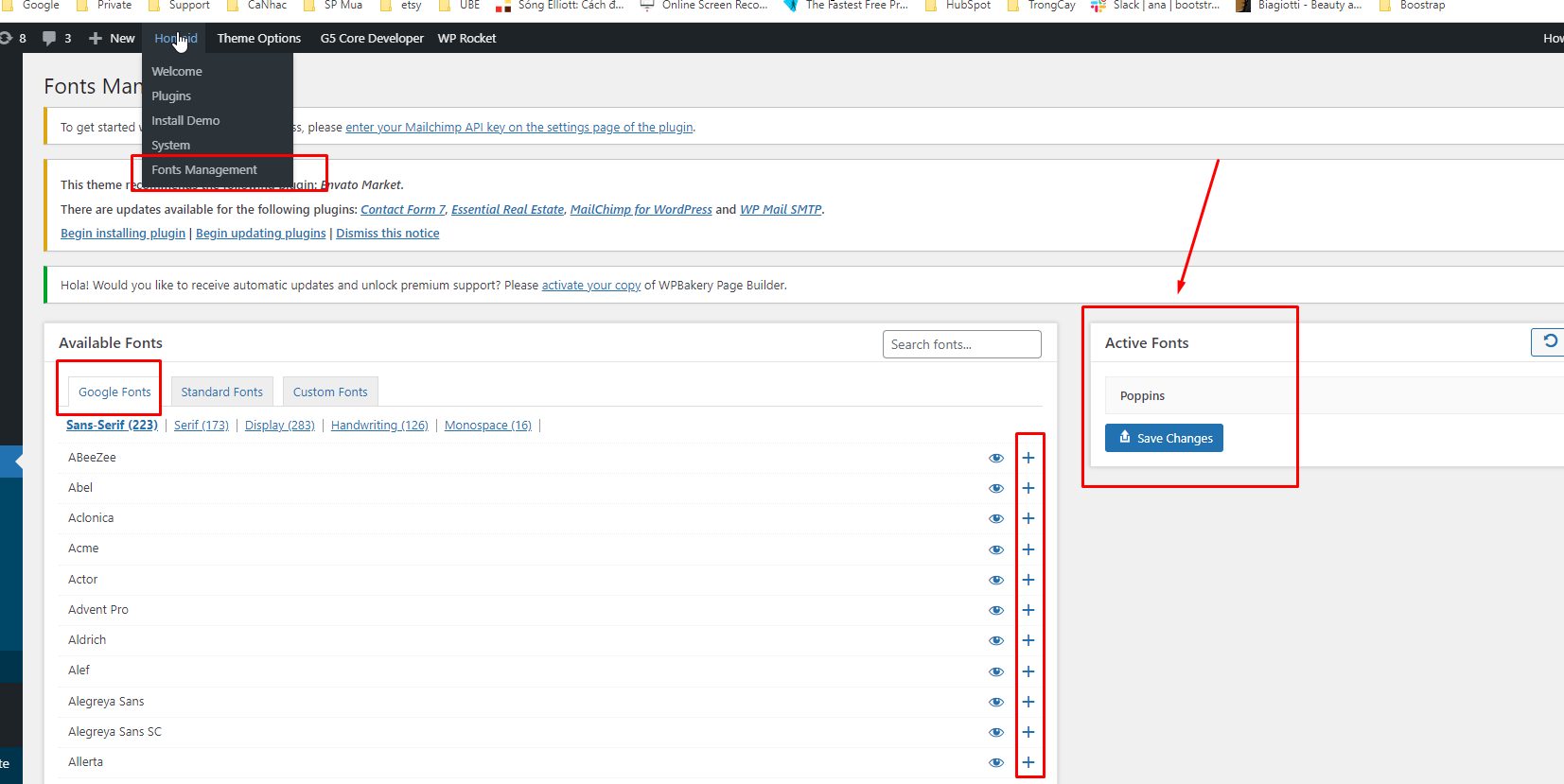The width and height of the screenshot is (1564, 784).
Task: Filter fonts by Handwriting (126) category
Action: [379, 426]
